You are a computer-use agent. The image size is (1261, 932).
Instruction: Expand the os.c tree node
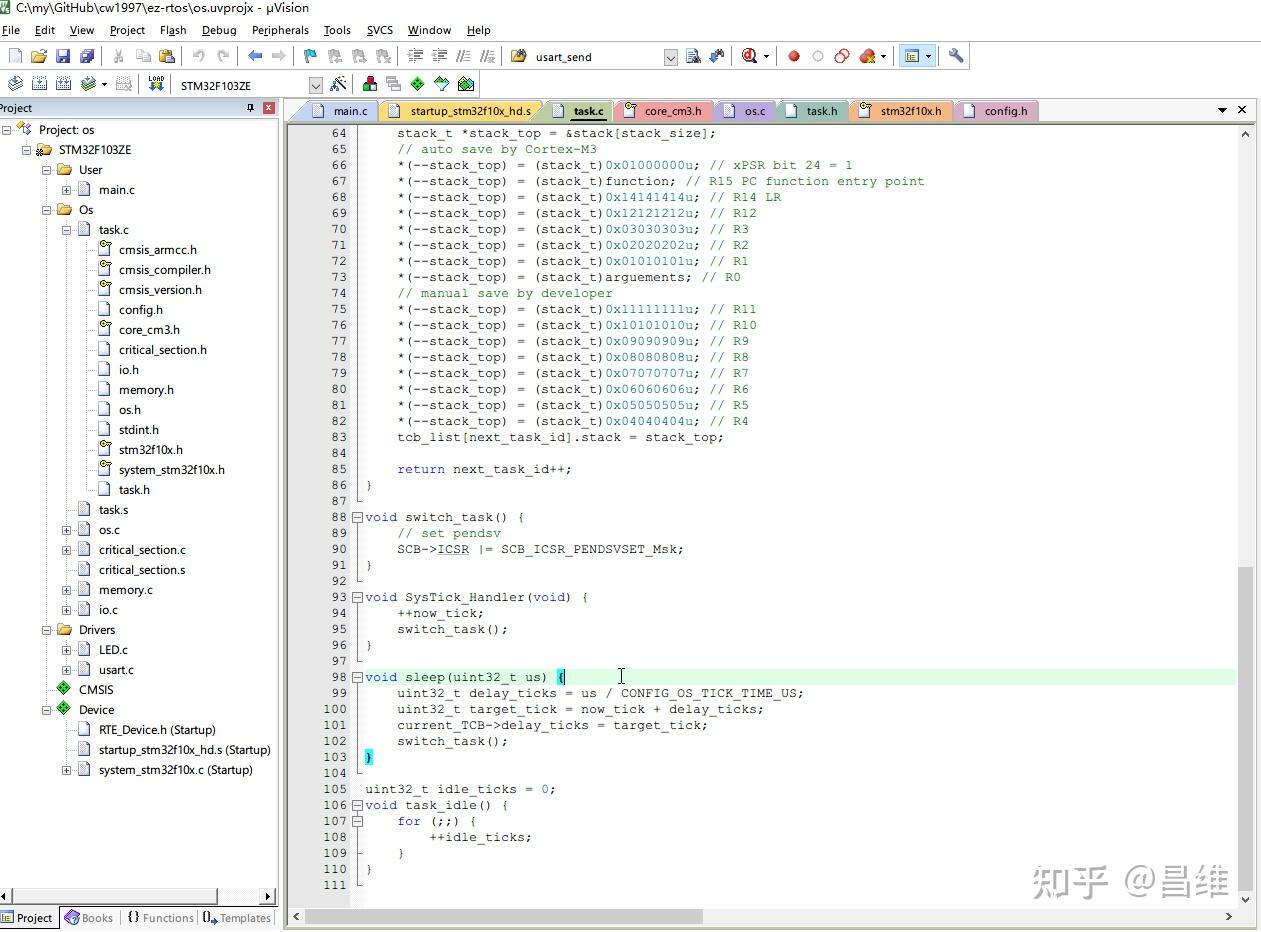(67, 530)
